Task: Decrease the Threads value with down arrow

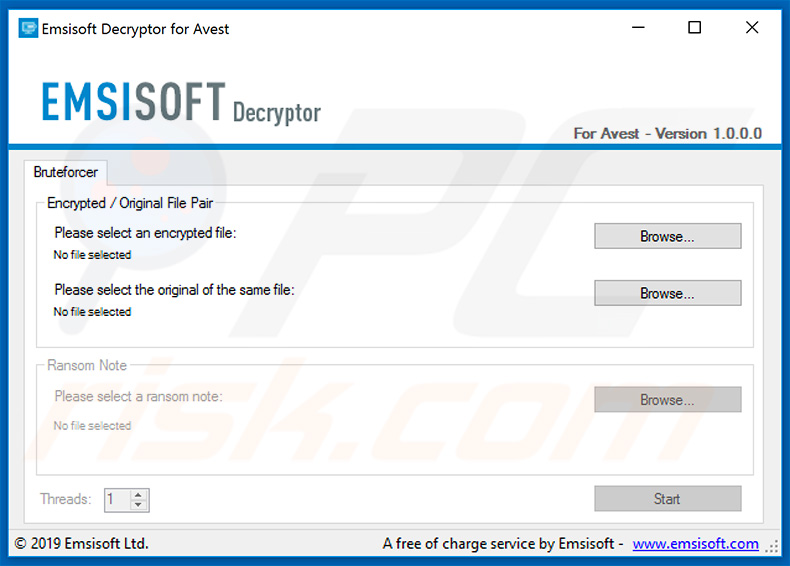Action: pyautogui.click(x=138, y=505)
